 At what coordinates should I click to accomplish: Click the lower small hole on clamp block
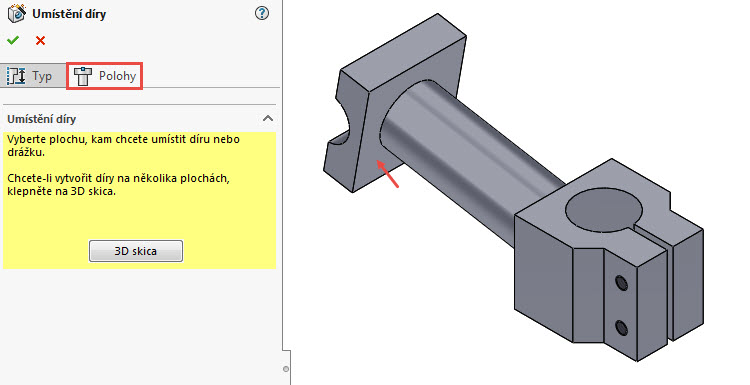point(622,328)
